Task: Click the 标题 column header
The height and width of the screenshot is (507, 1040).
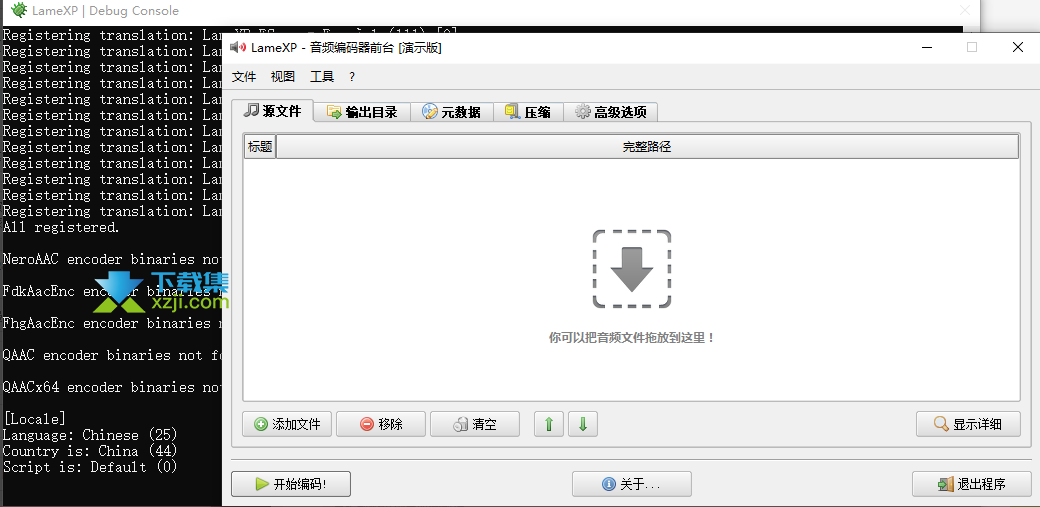Action: 259,147
